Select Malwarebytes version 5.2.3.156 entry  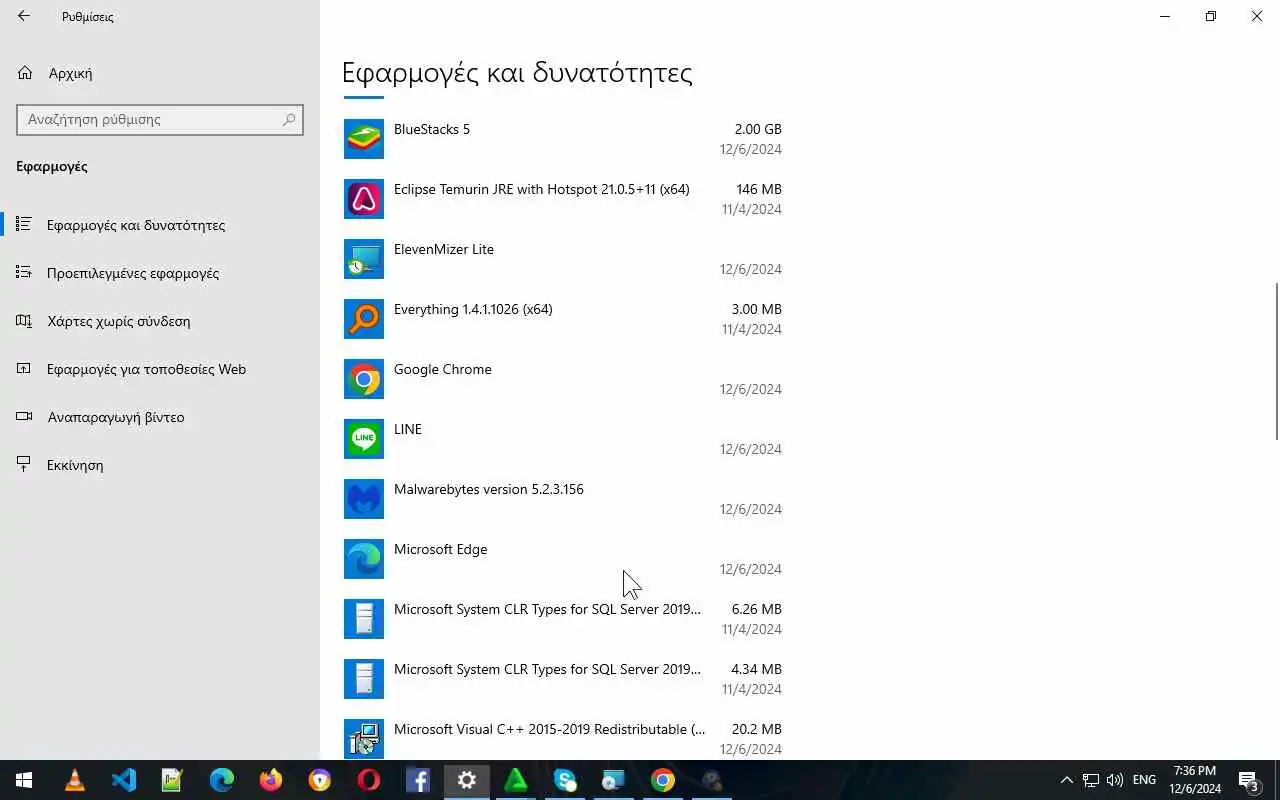click(489, 489)
